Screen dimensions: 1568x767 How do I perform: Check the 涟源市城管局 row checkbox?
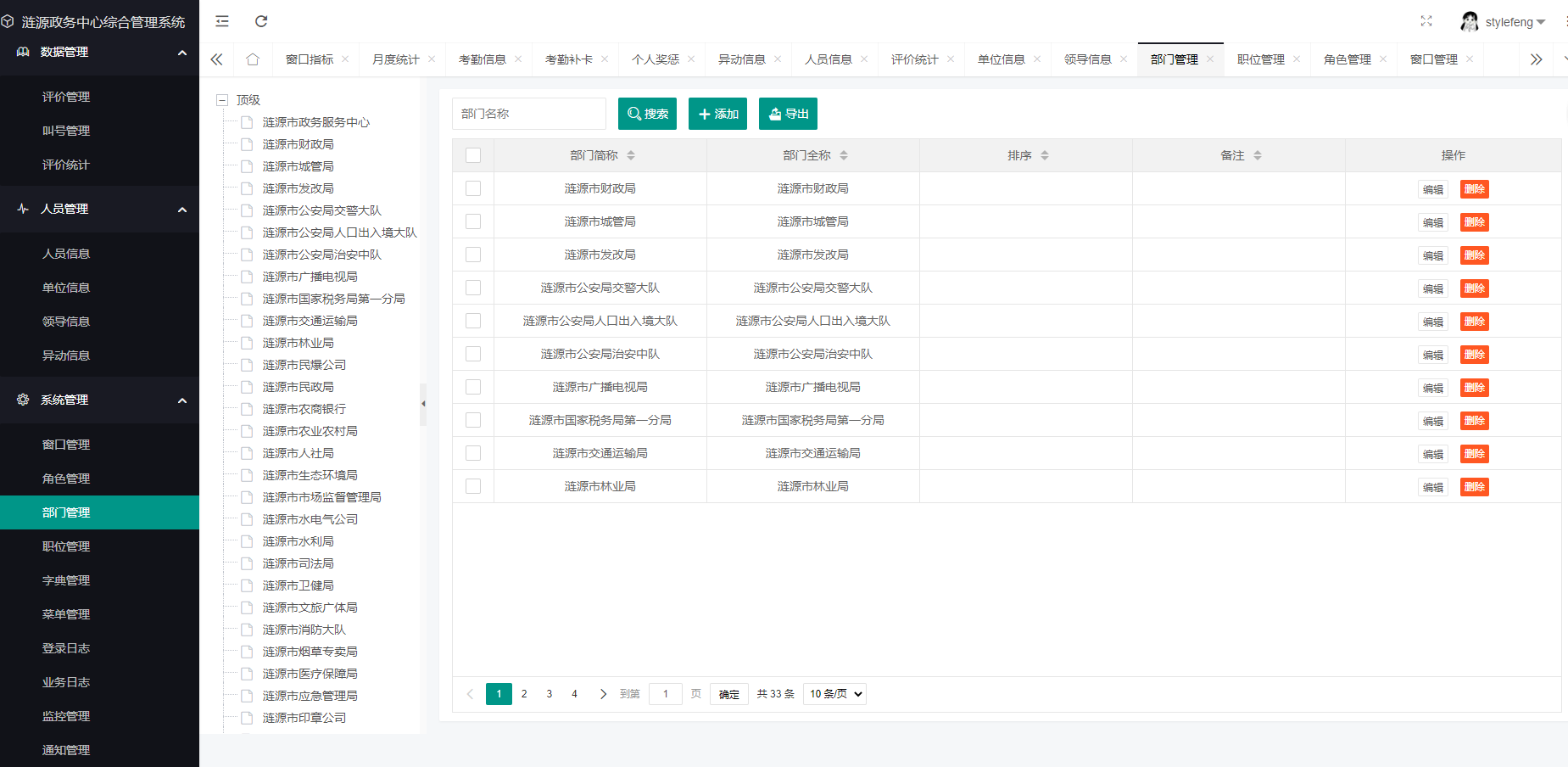473,221
